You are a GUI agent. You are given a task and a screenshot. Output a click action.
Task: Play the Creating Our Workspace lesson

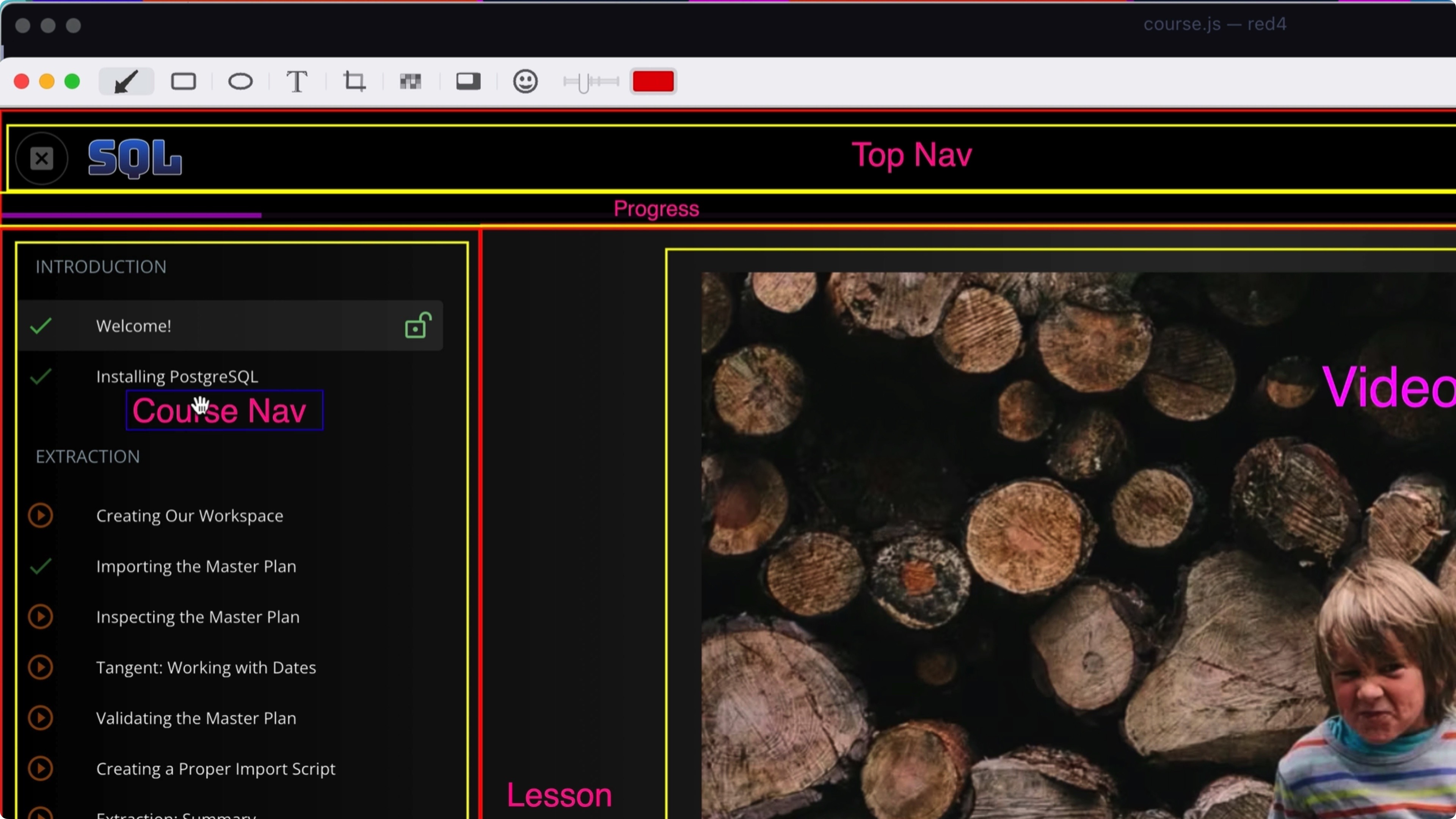coord(41,516)
